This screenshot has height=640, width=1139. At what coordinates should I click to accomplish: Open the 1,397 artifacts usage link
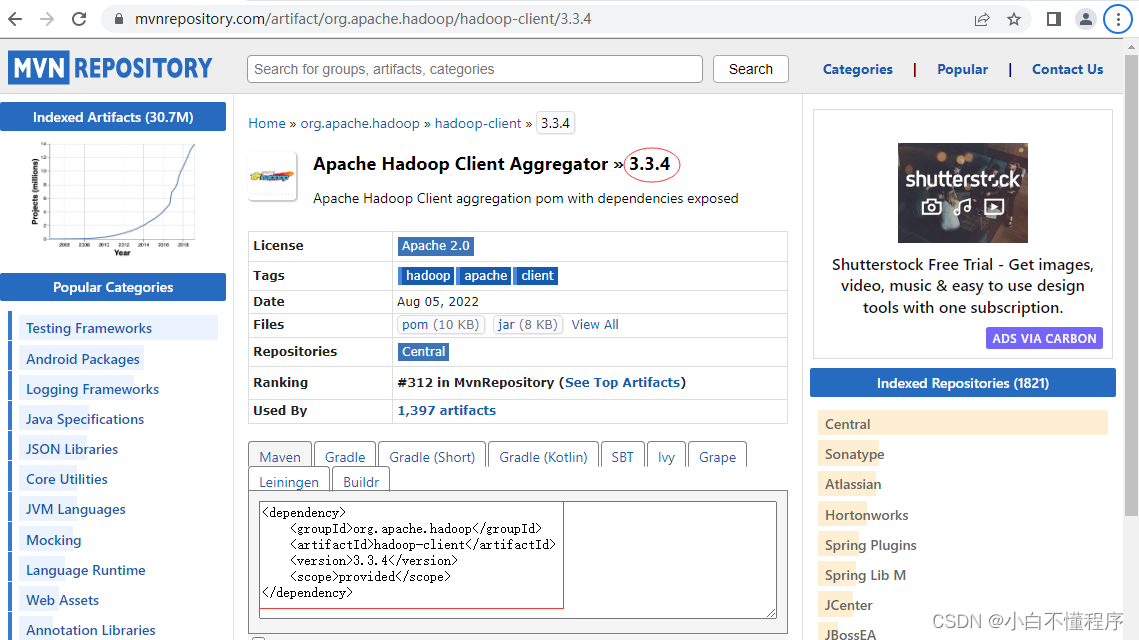[447, 410]
